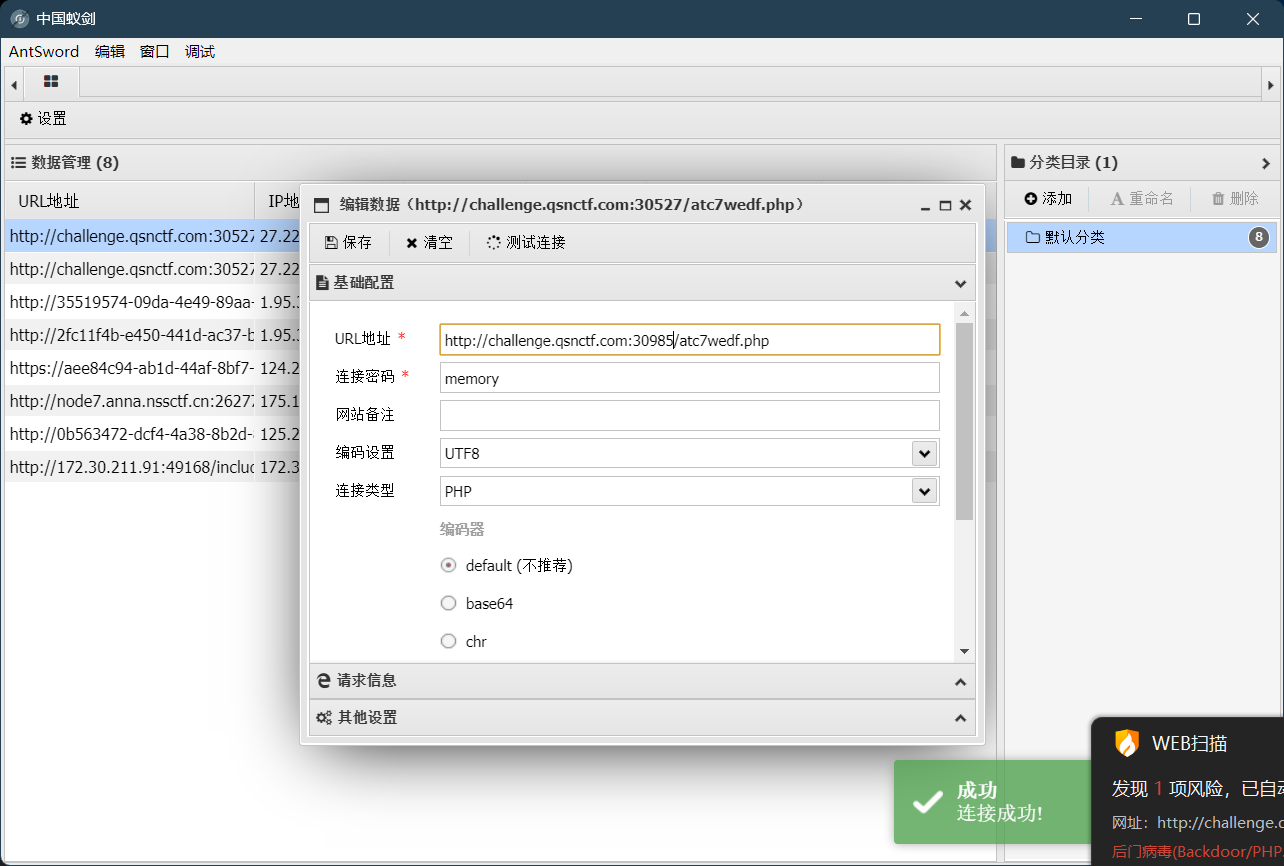1284x866 pixels.
Task: Maximize the 编辑数据 dialog
Action: click(x=946, y=205)
